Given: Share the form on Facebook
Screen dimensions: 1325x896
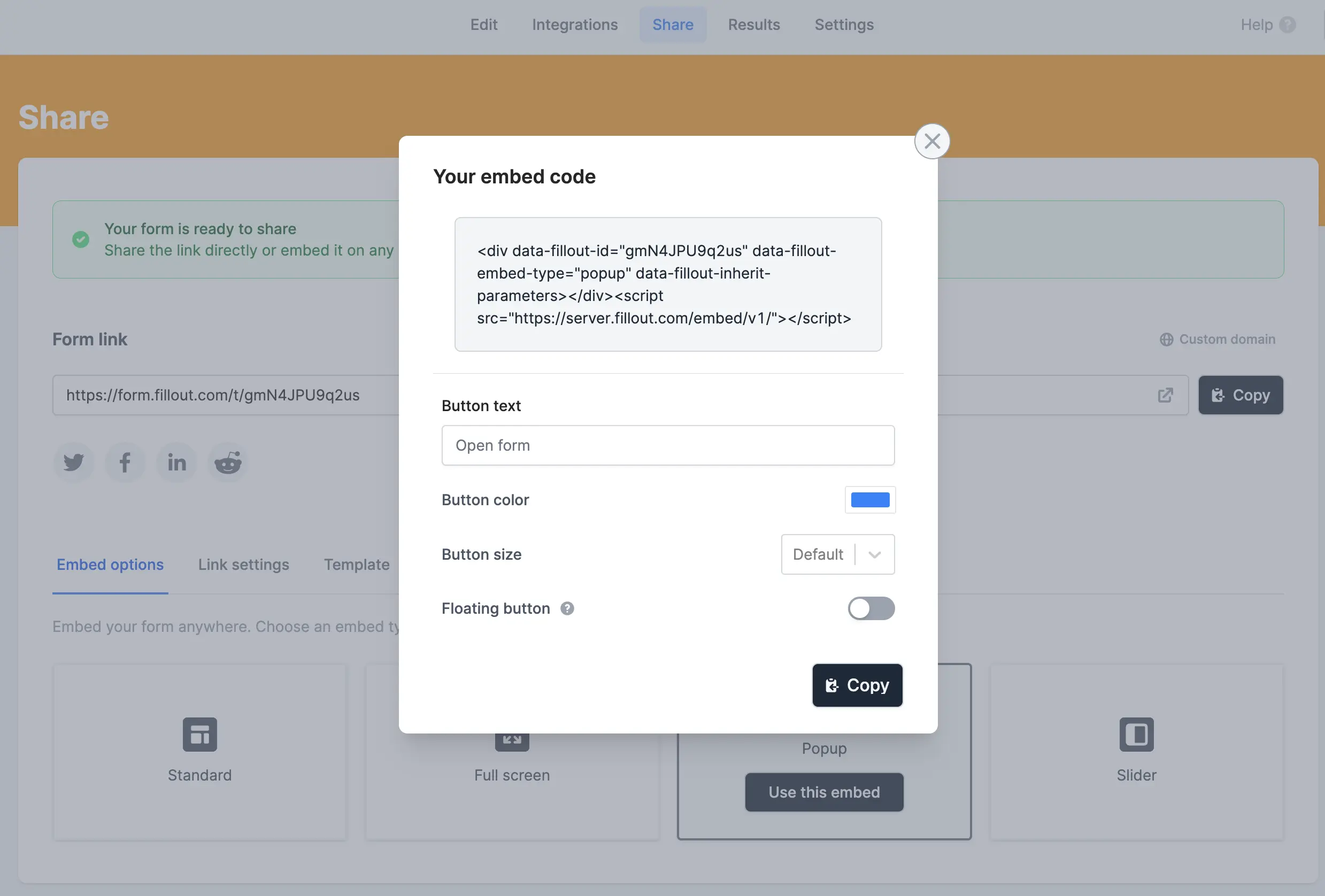Looking at the screenshot, I should [125, 462].
